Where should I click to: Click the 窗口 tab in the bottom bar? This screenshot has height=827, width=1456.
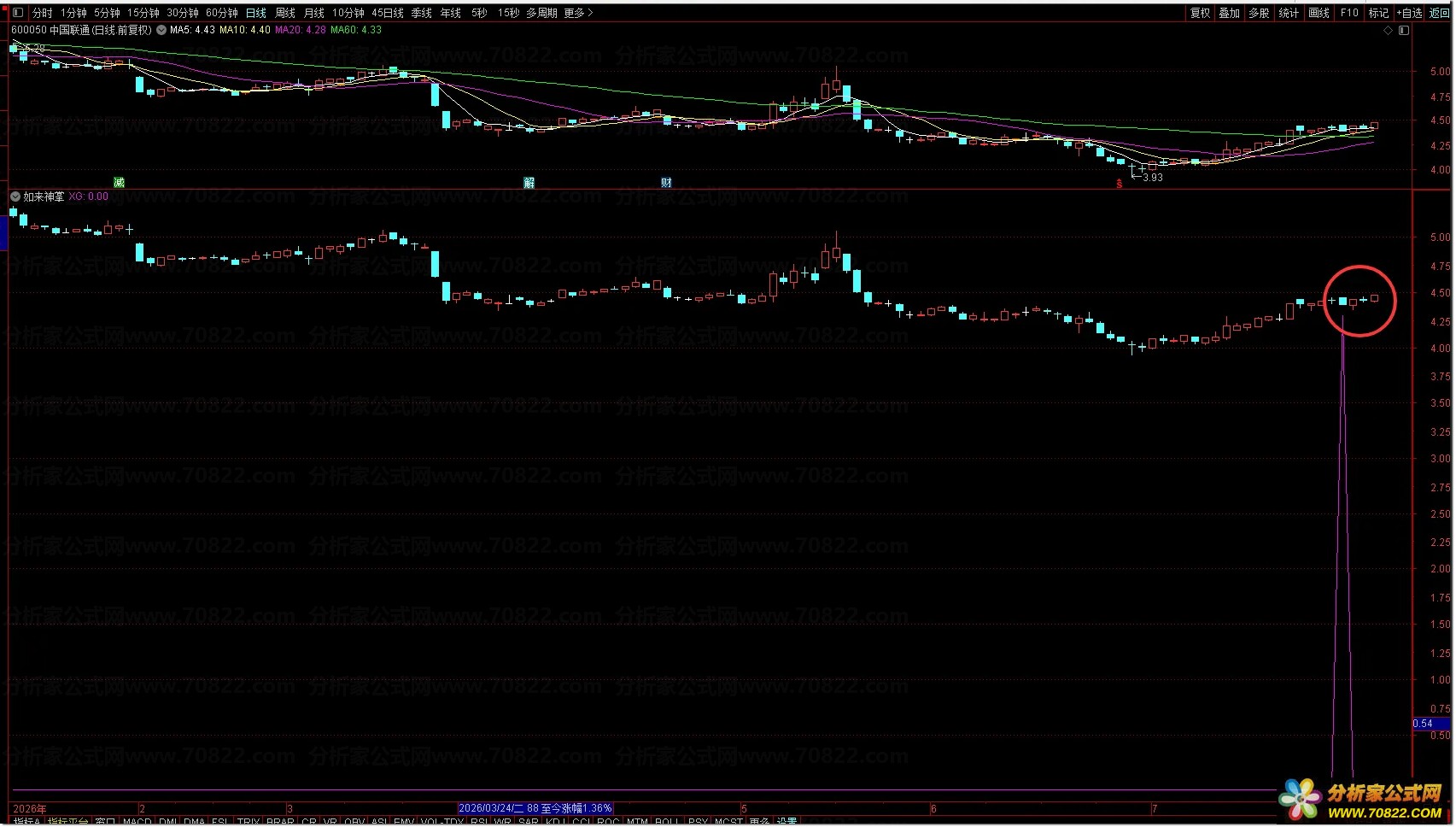coord(105,822)
